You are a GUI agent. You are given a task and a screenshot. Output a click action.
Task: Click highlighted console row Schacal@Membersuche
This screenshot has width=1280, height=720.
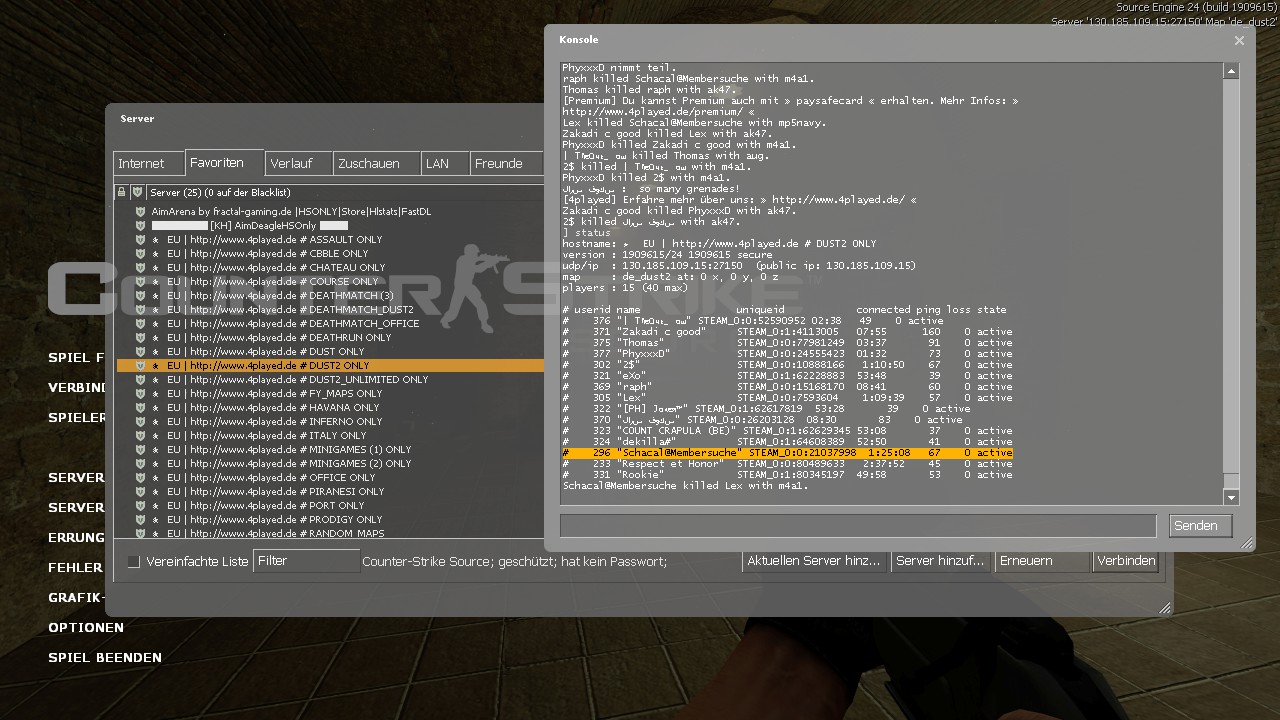click(787, 453)
